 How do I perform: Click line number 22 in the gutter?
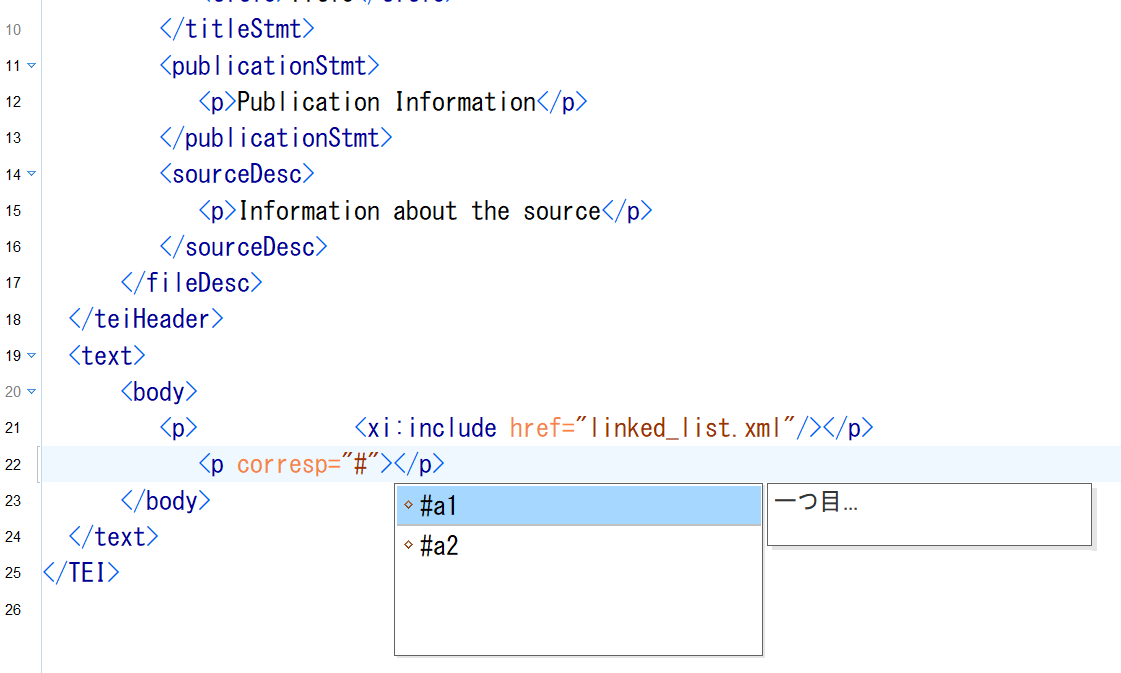click(x=13, y=465)
